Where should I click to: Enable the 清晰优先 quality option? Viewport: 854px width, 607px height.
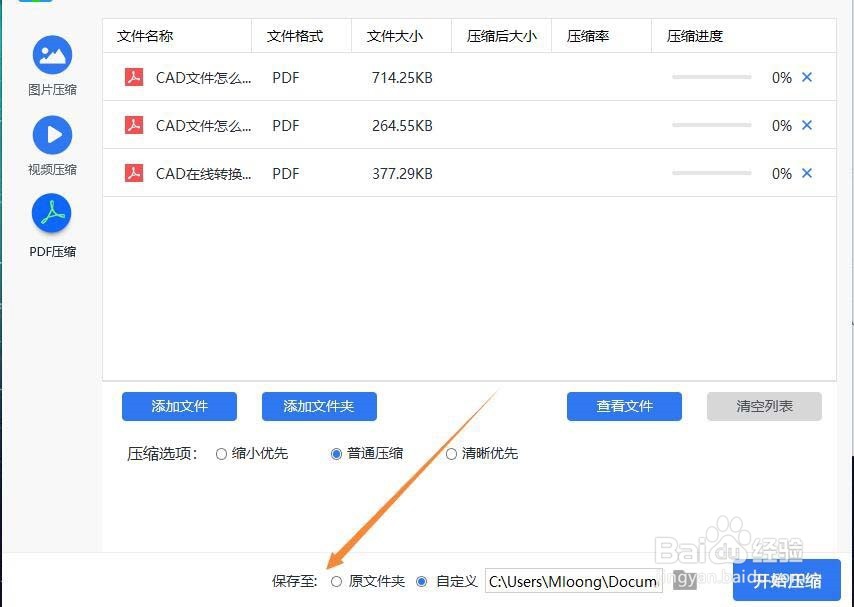point(451,453)
